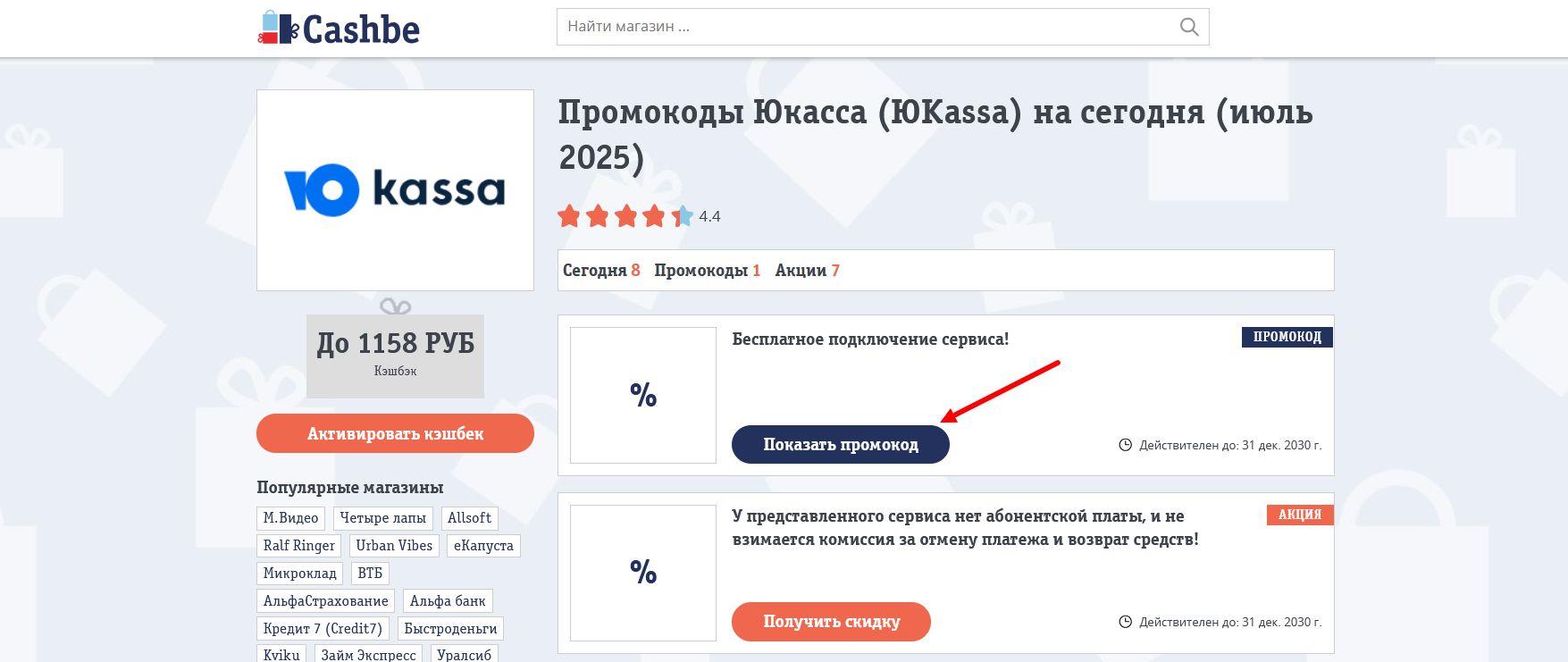
Task: Click 'Активировать кэшбек' button
Action: [x=395, y=433]
